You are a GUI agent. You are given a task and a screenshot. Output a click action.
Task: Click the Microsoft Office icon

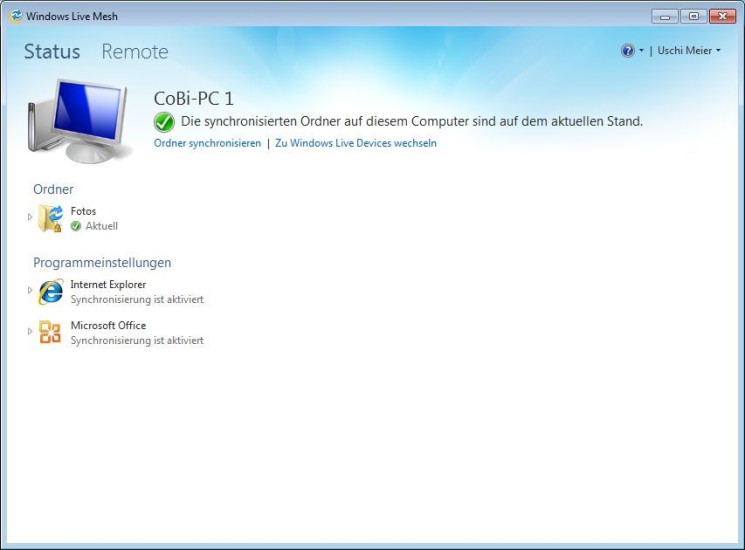[x=50, y=332]
